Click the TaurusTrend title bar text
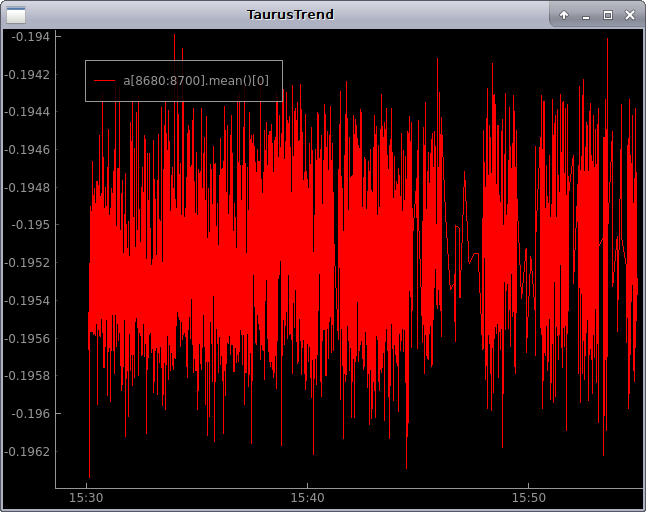 [290, 15]
